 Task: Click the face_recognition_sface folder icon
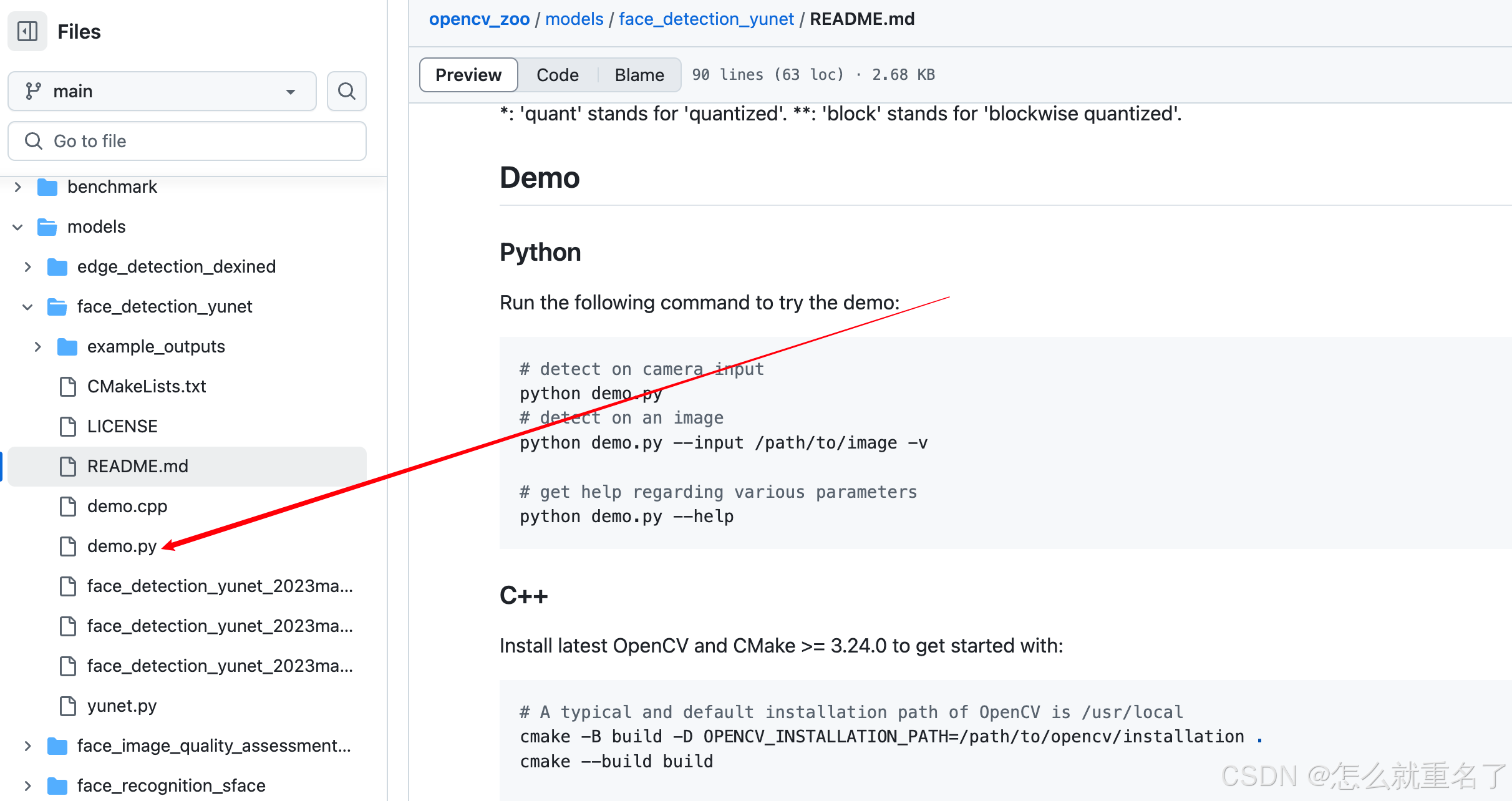pyautogui.click(x=57, y=786)
